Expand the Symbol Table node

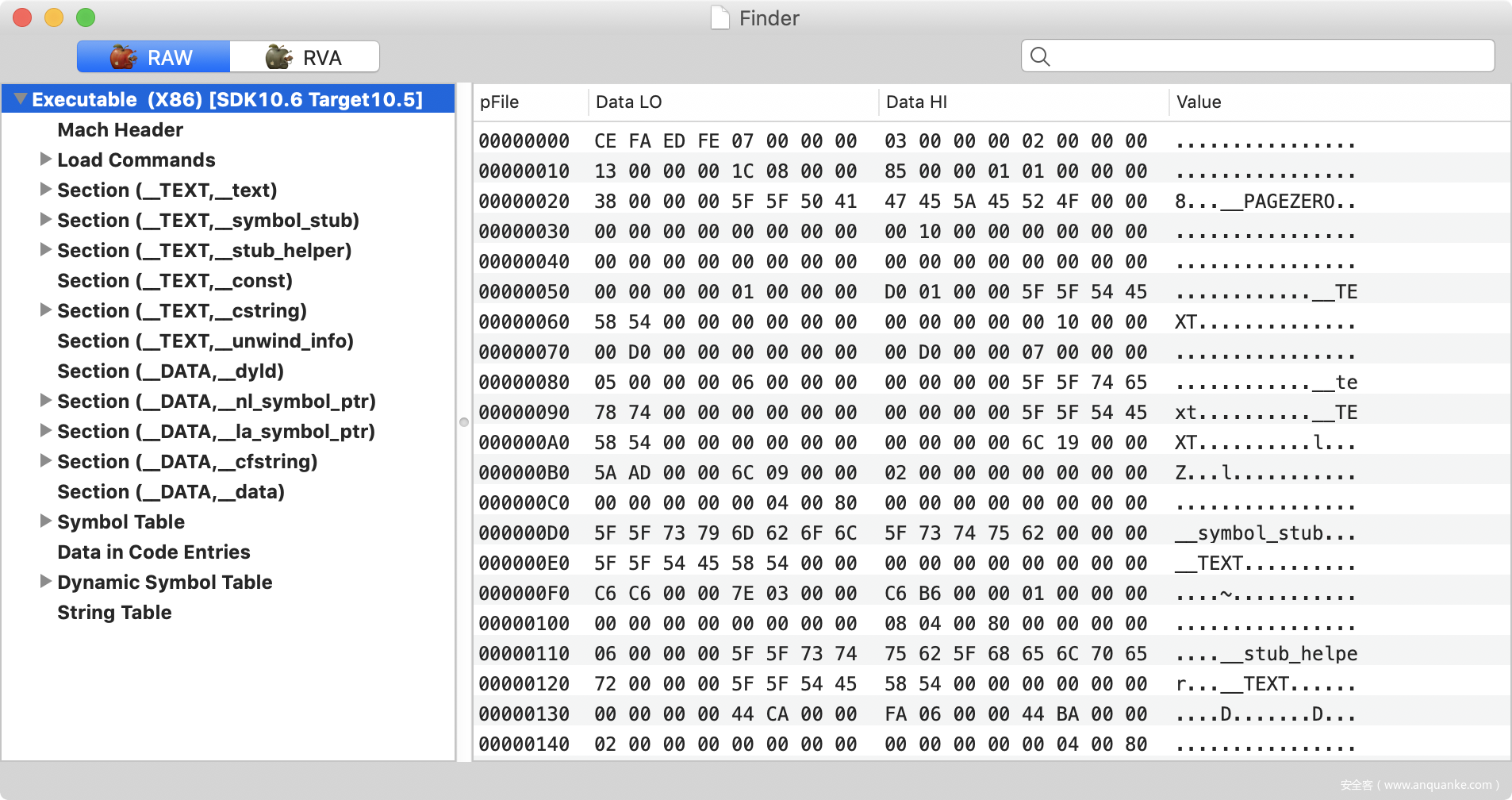[x=46, y=521]
